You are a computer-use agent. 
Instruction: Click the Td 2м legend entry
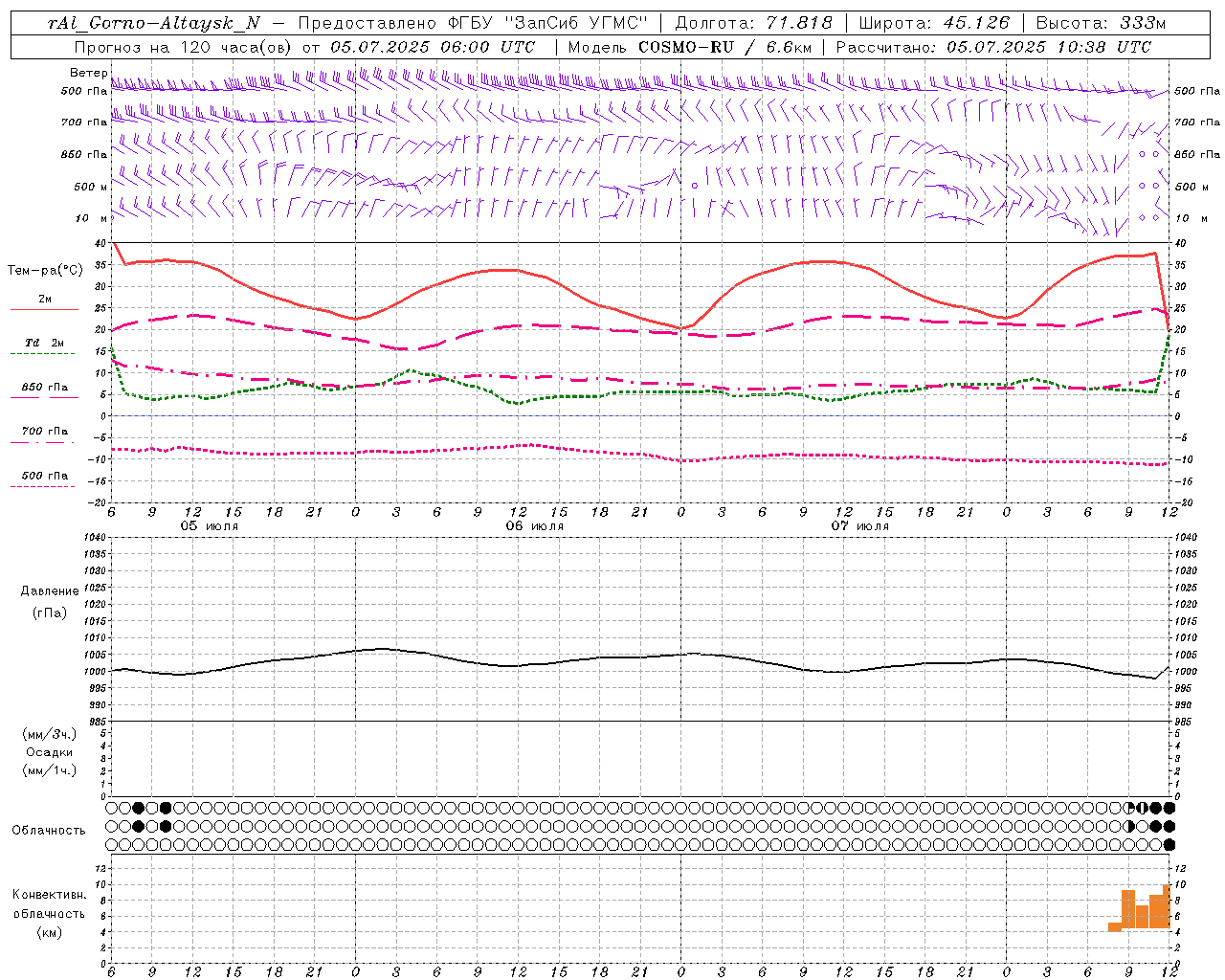click(x=44, y=343)
